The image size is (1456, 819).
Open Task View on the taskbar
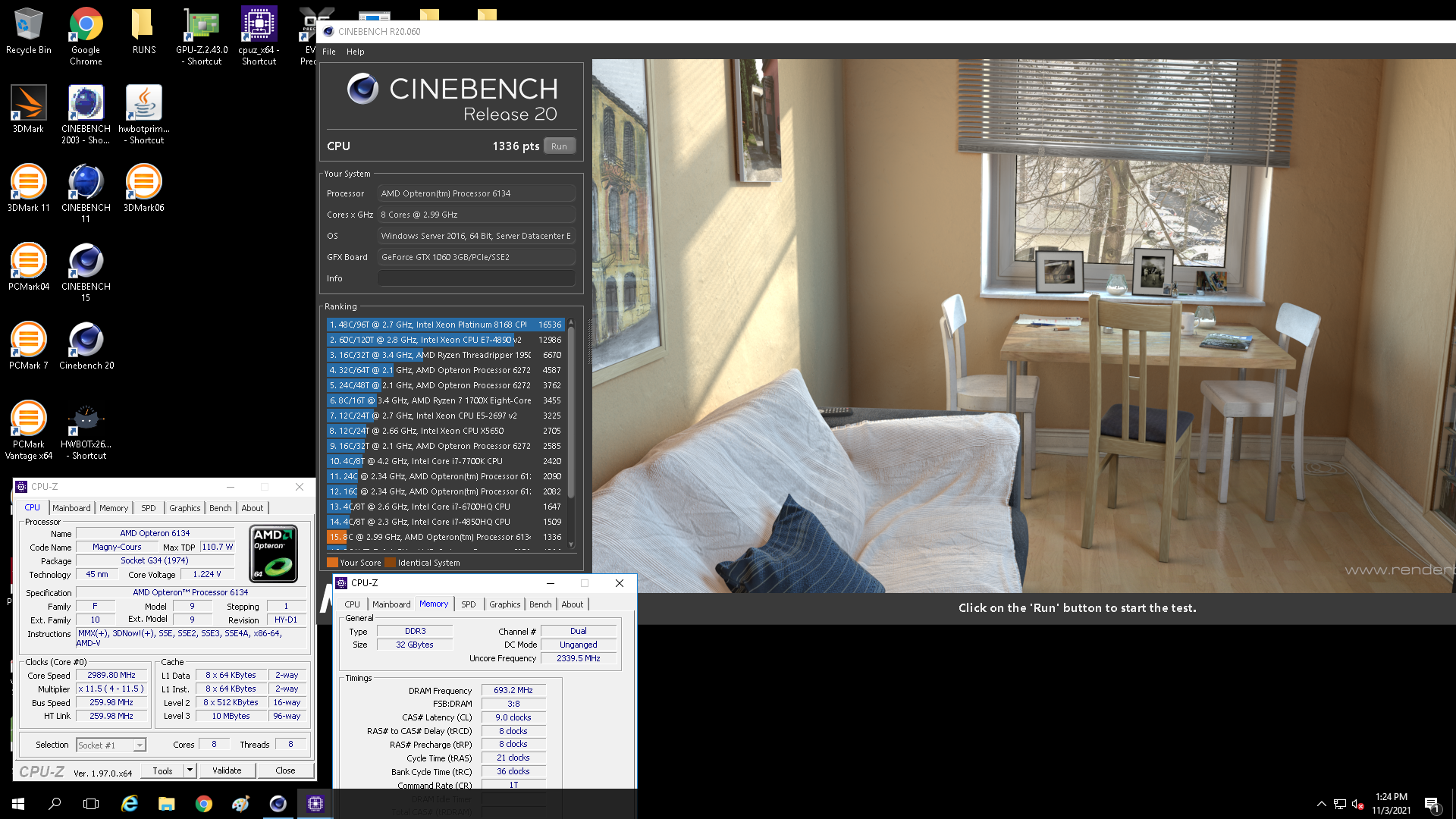91,804
